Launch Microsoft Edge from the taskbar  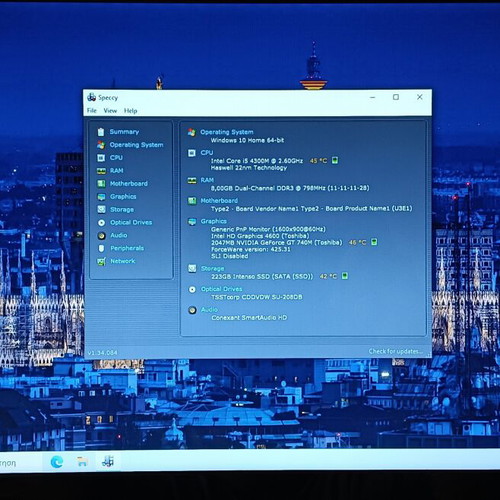pyautogui.click(x=57, y=462)
